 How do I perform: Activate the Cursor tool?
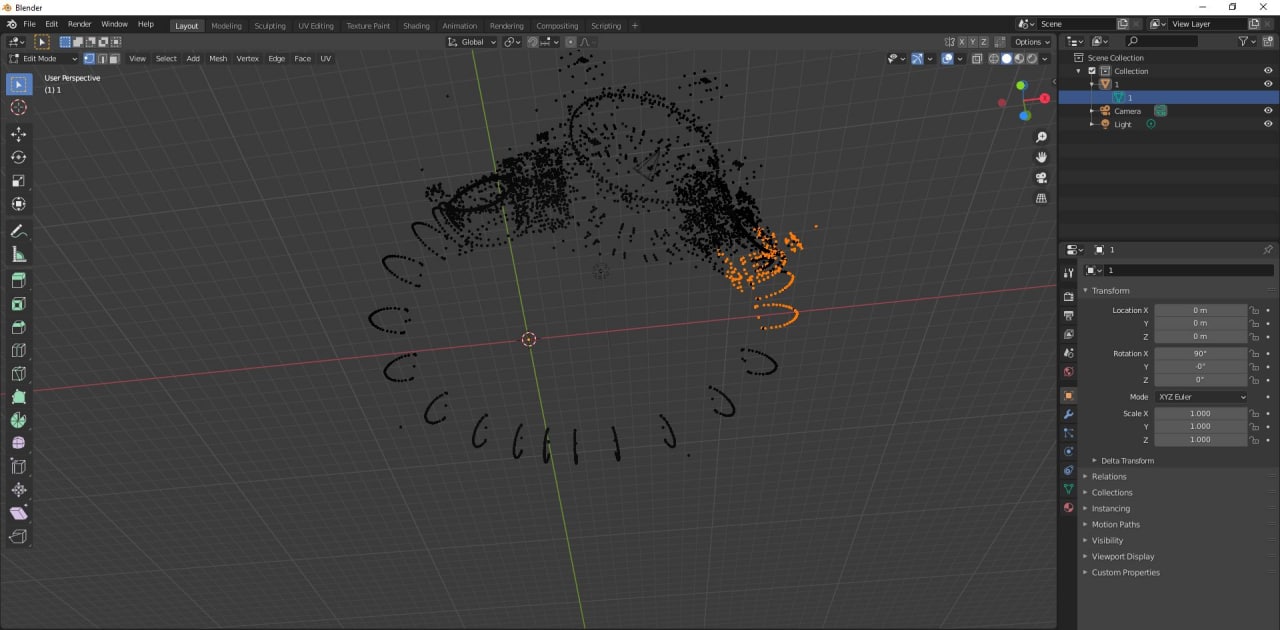(x=18, y=107)
